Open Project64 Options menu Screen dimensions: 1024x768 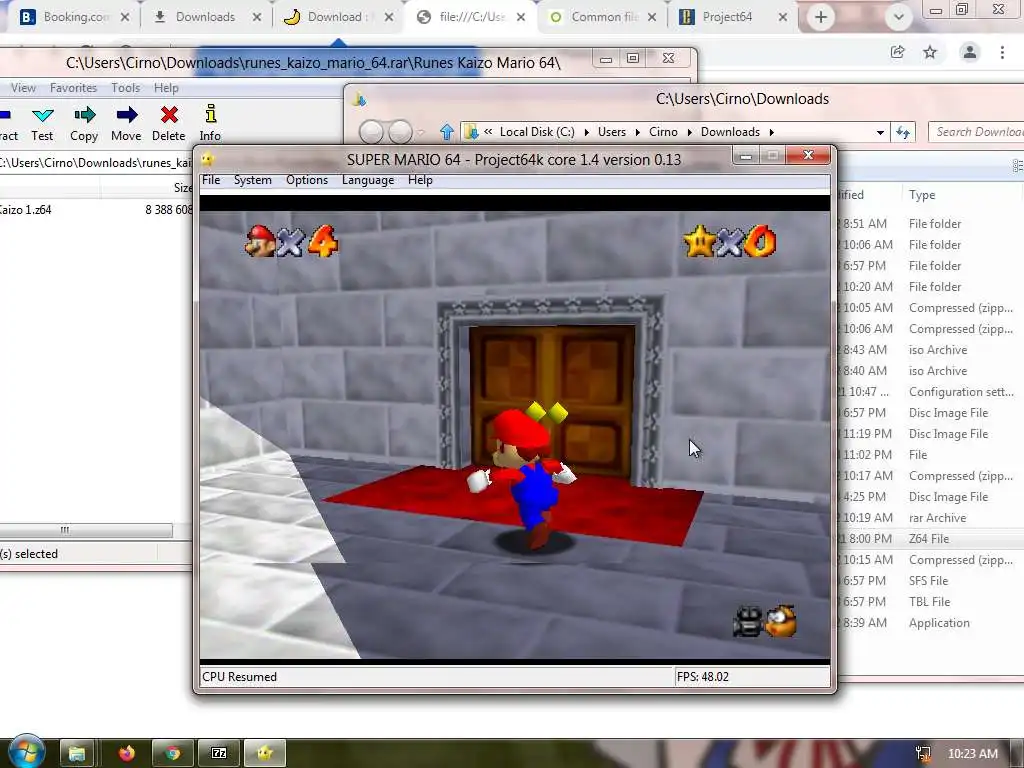click(307, 180)
